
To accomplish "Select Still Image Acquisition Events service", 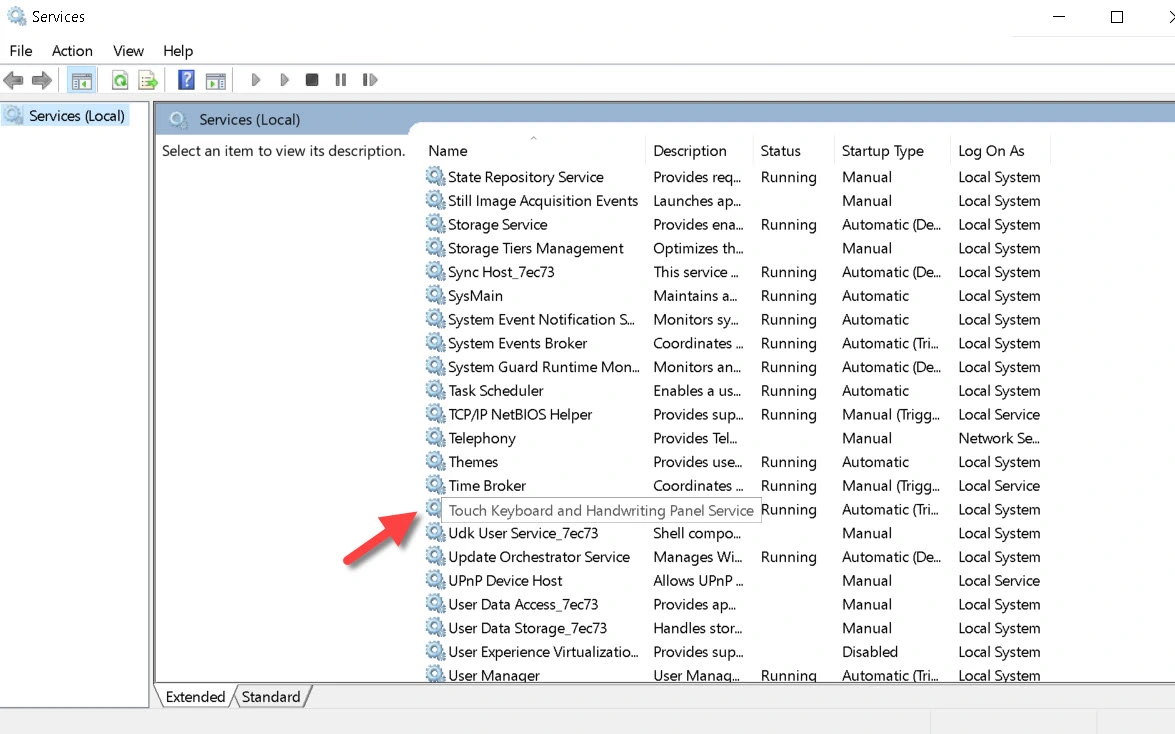I will tap(543, 201).
